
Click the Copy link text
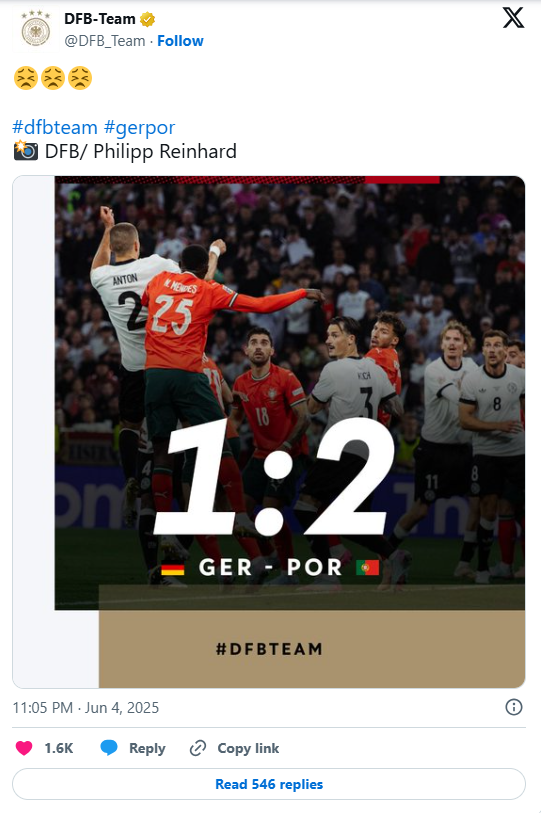(248, 748)
